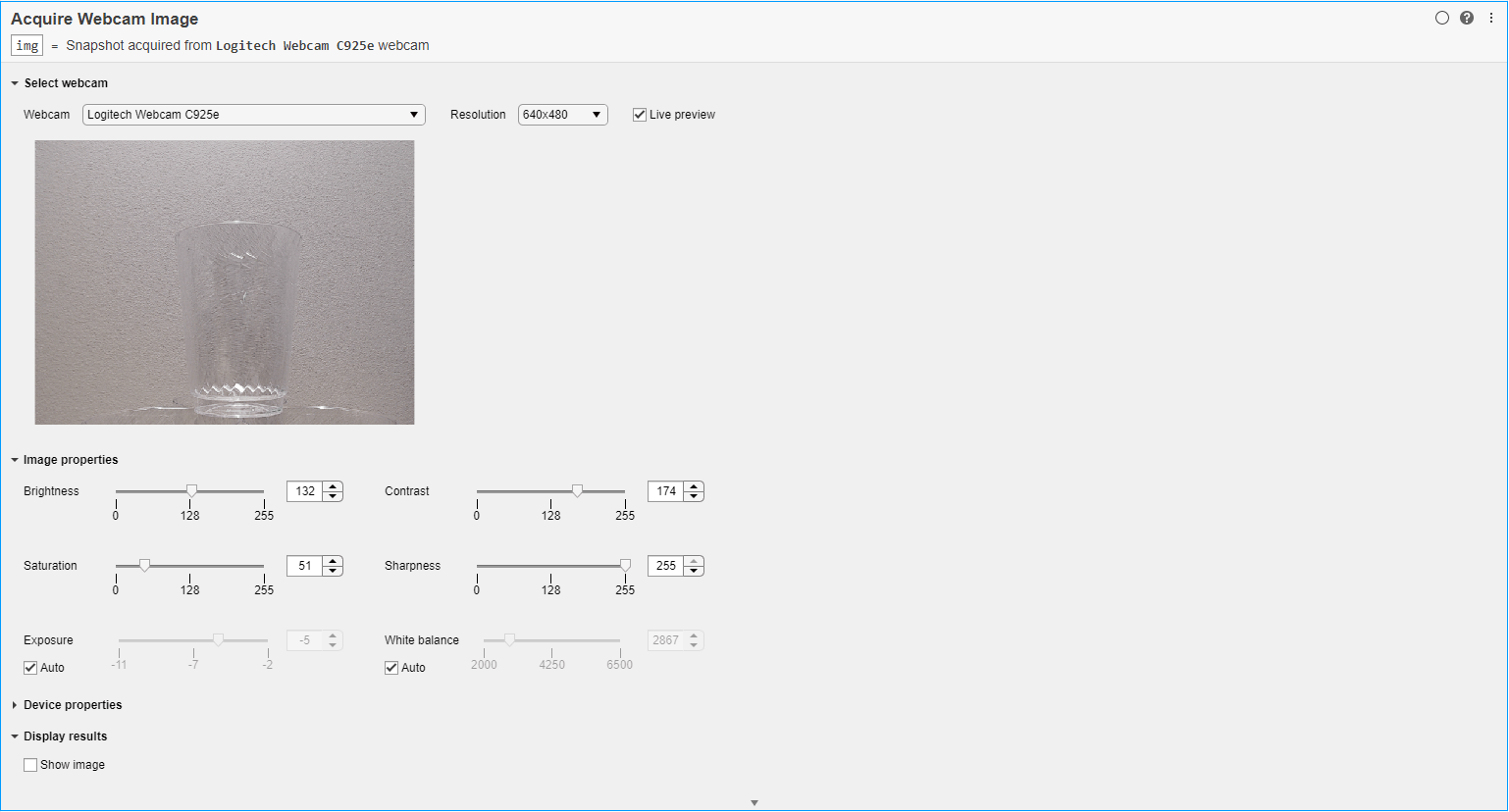Enable the Show image checkbox
This screenshot has height=812, width=1509.
pyautogui.click(x=30, y=764)
